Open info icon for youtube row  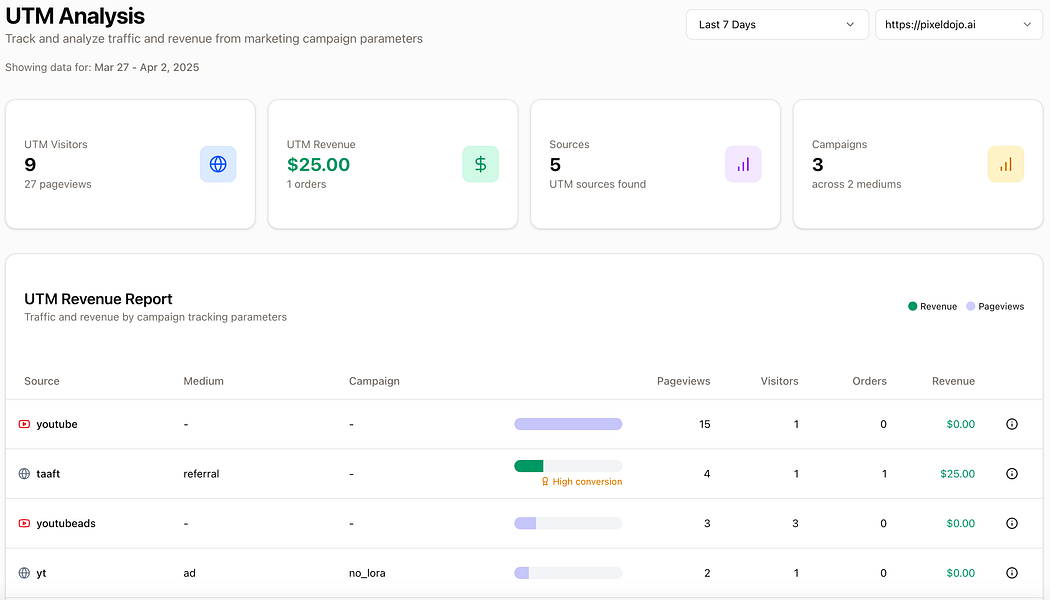pyautogui.click(x=1011, y=424)
